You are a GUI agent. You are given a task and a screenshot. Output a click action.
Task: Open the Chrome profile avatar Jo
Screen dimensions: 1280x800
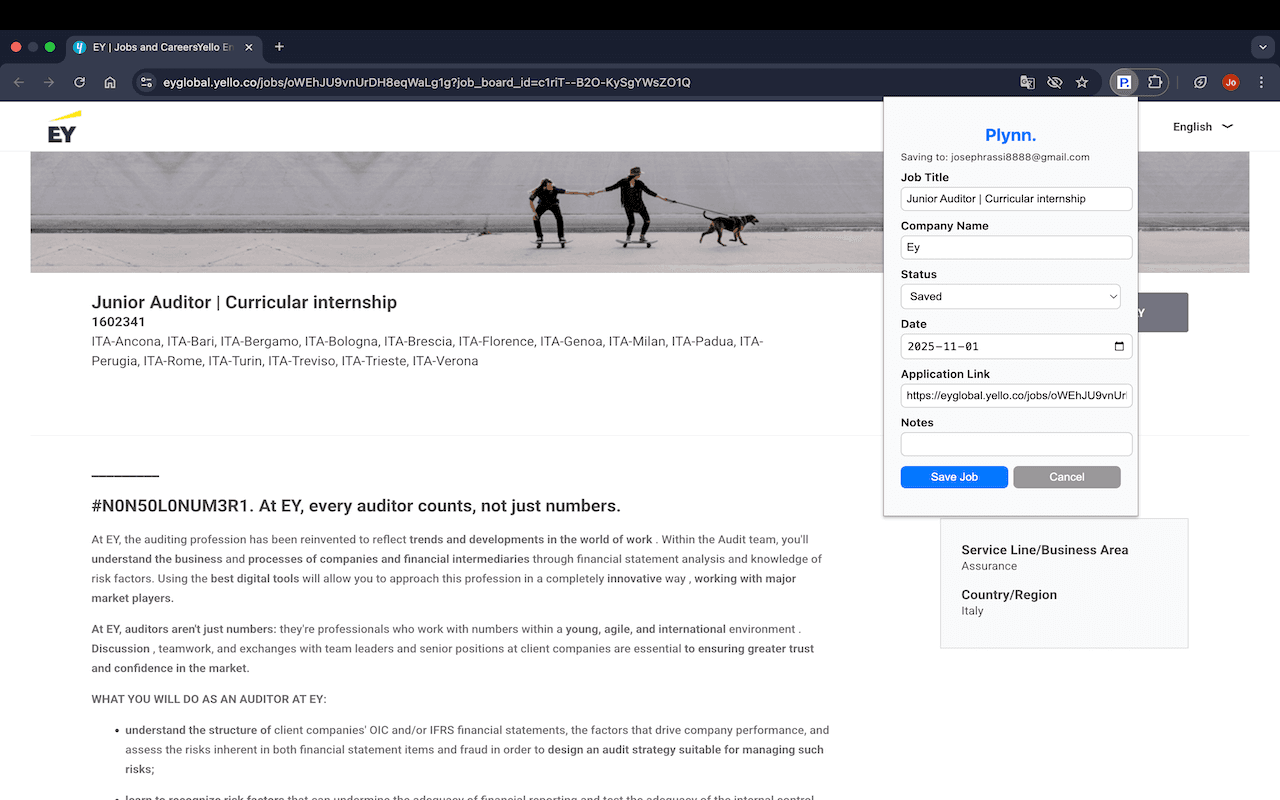pyautogui.click(x=1230, y=82)
